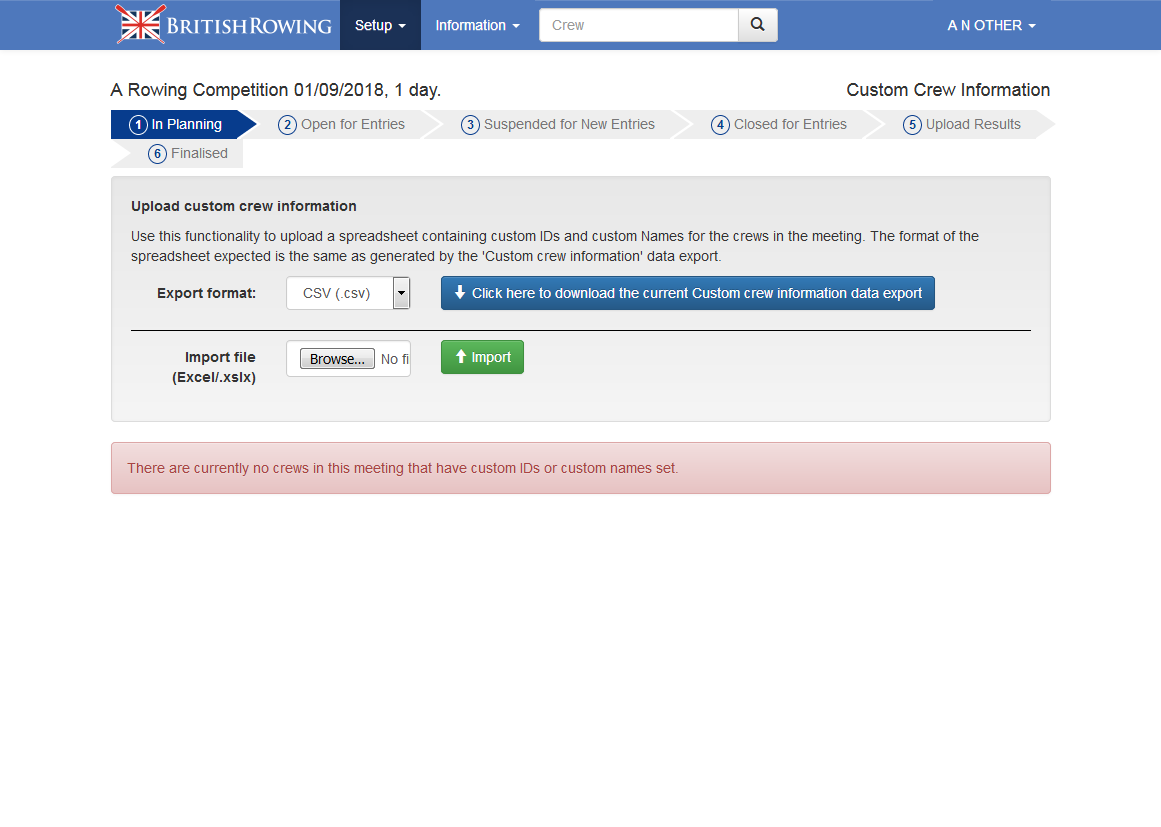The image size is (1161, 827).
Task: Click step 6 Finalised number icon
Action: (157, 154)
